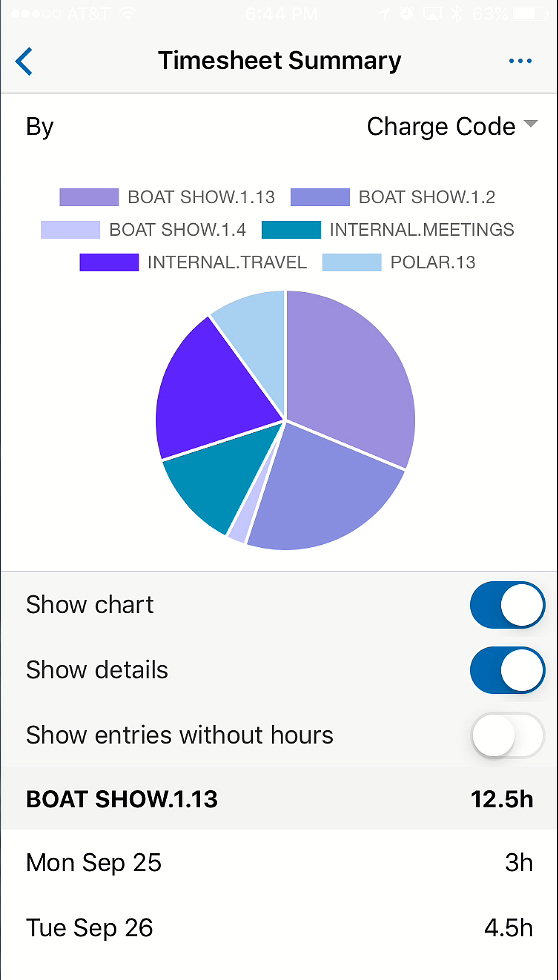Tap the back arrow icon
Viewport: 558px width, 980px height.
coord(24,61)
